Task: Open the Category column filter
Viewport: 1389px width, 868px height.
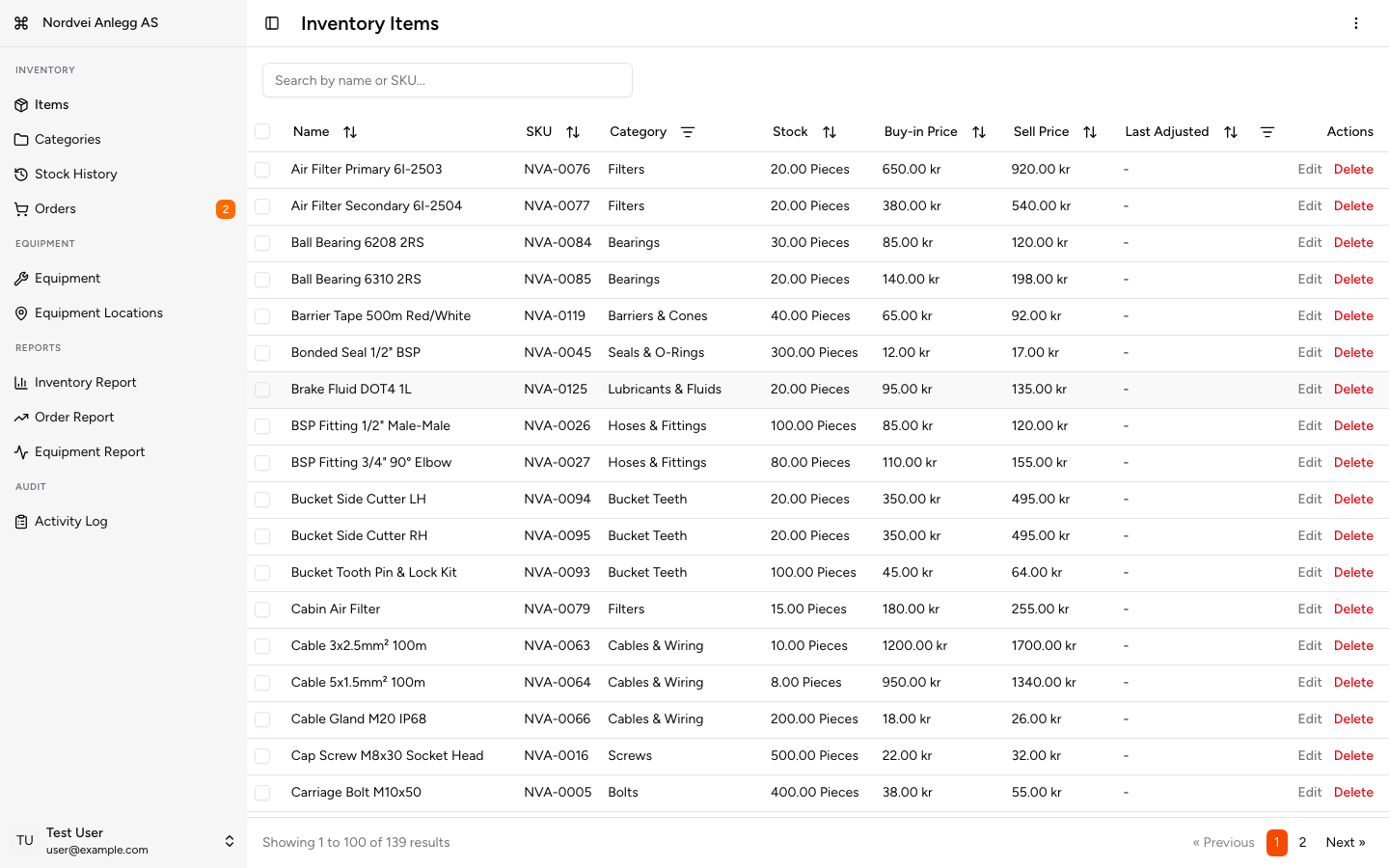Action: tap(688, 132)
